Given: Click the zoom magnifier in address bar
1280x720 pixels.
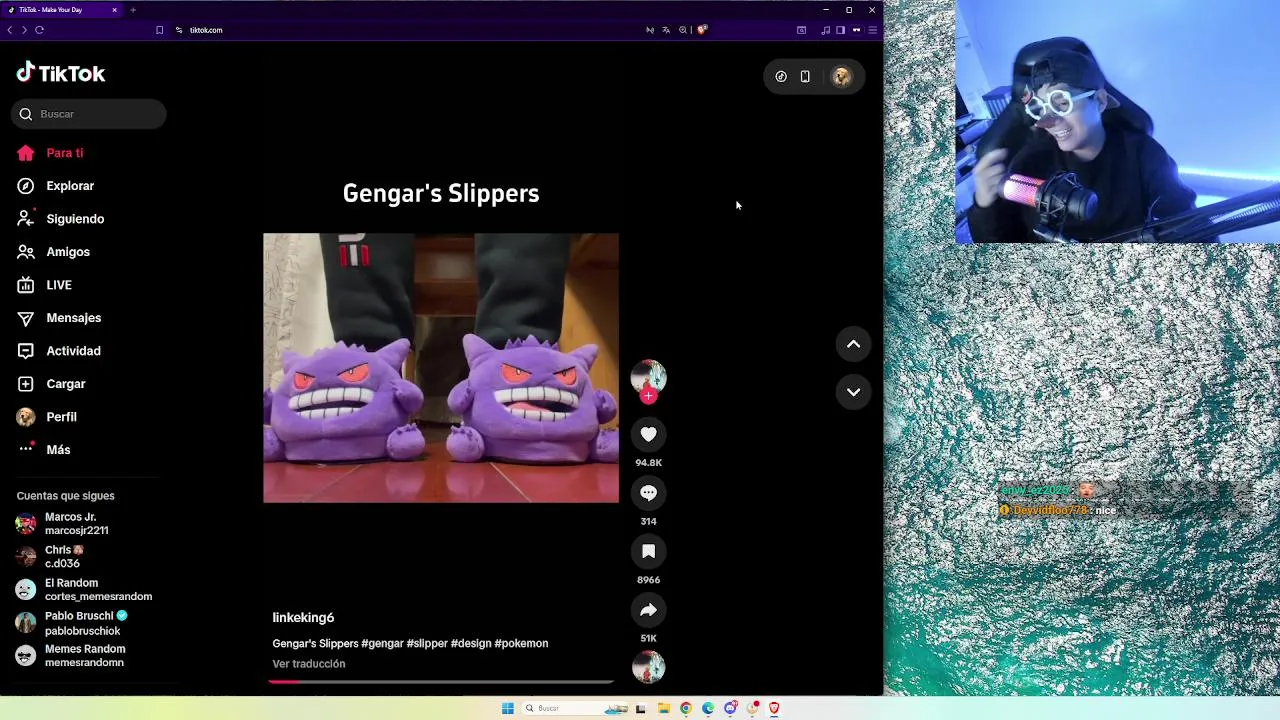Looking at the screenshot, I should tap(683, 30).
